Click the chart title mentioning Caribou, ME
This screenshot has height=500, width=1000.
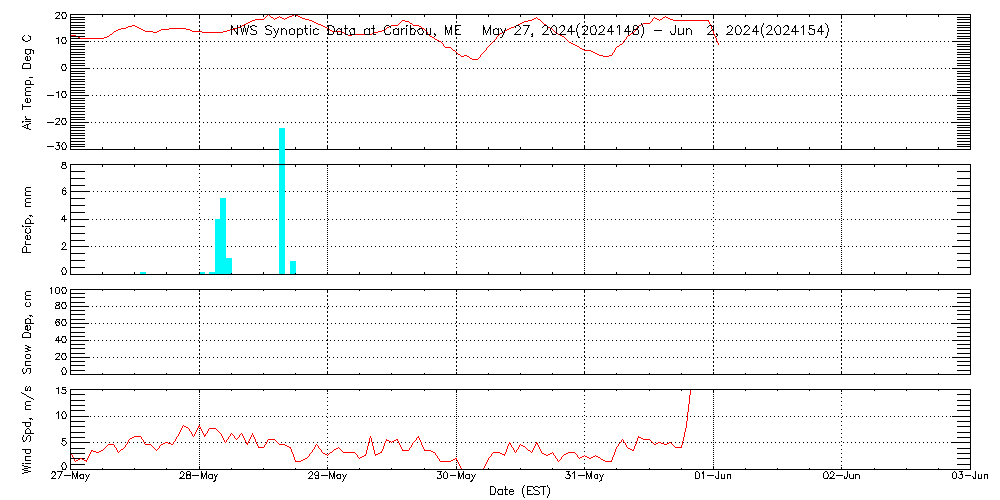(529, 30)
